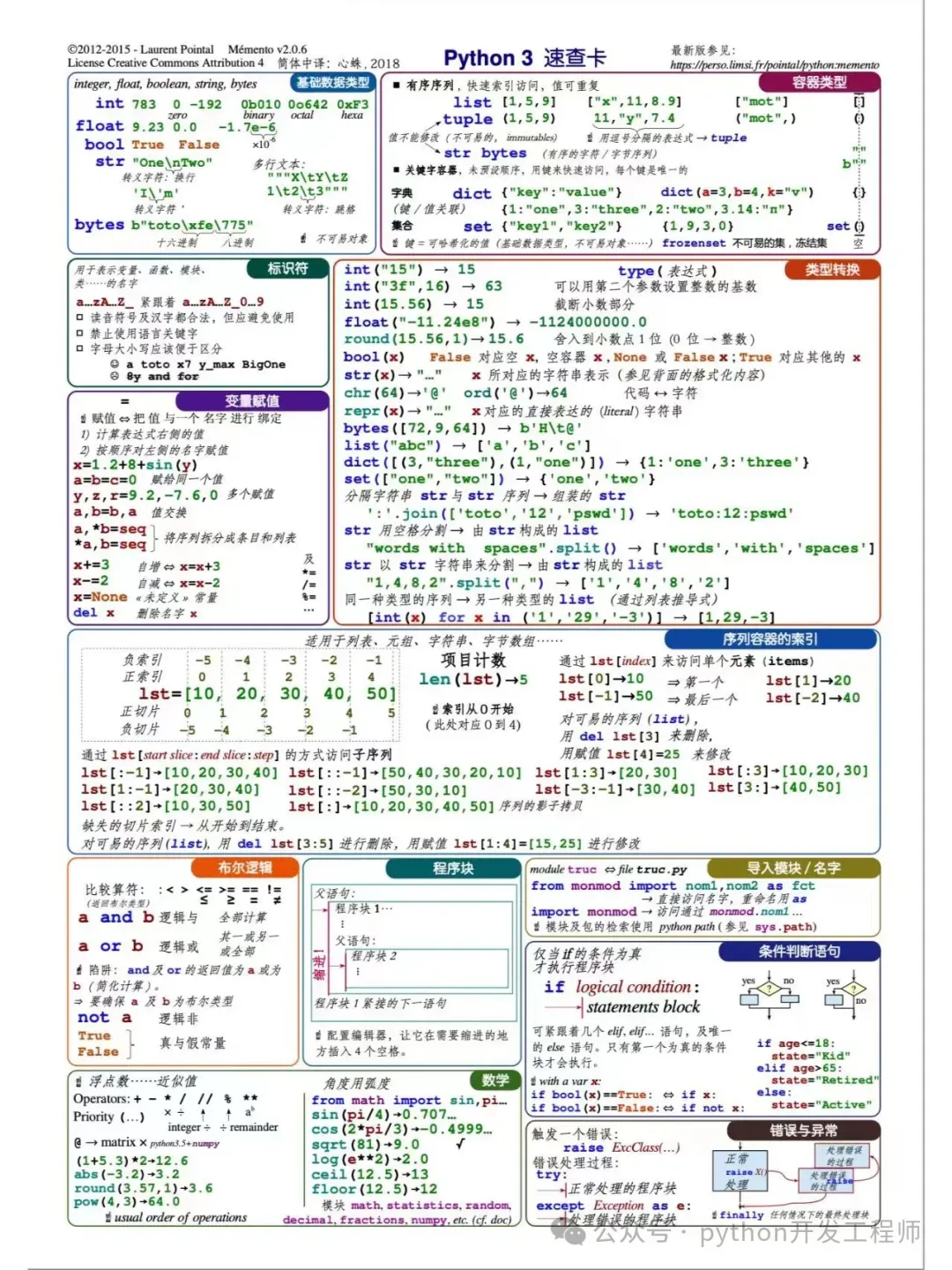
Task: Click the "a and b" expression
Action: coord(115,917)
